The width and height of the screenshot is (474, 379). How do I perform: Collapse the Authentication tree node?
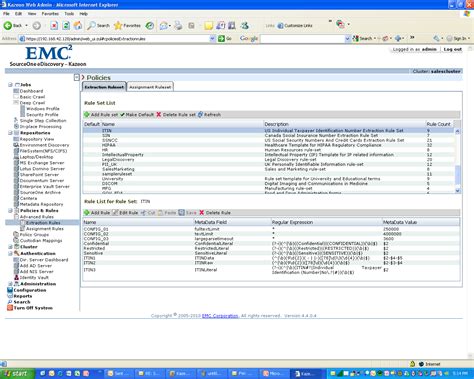point(10,253)
